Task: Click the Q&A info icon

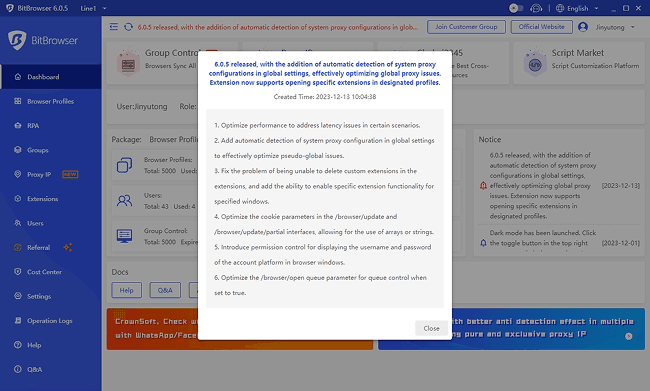Action: coord(17,369)
